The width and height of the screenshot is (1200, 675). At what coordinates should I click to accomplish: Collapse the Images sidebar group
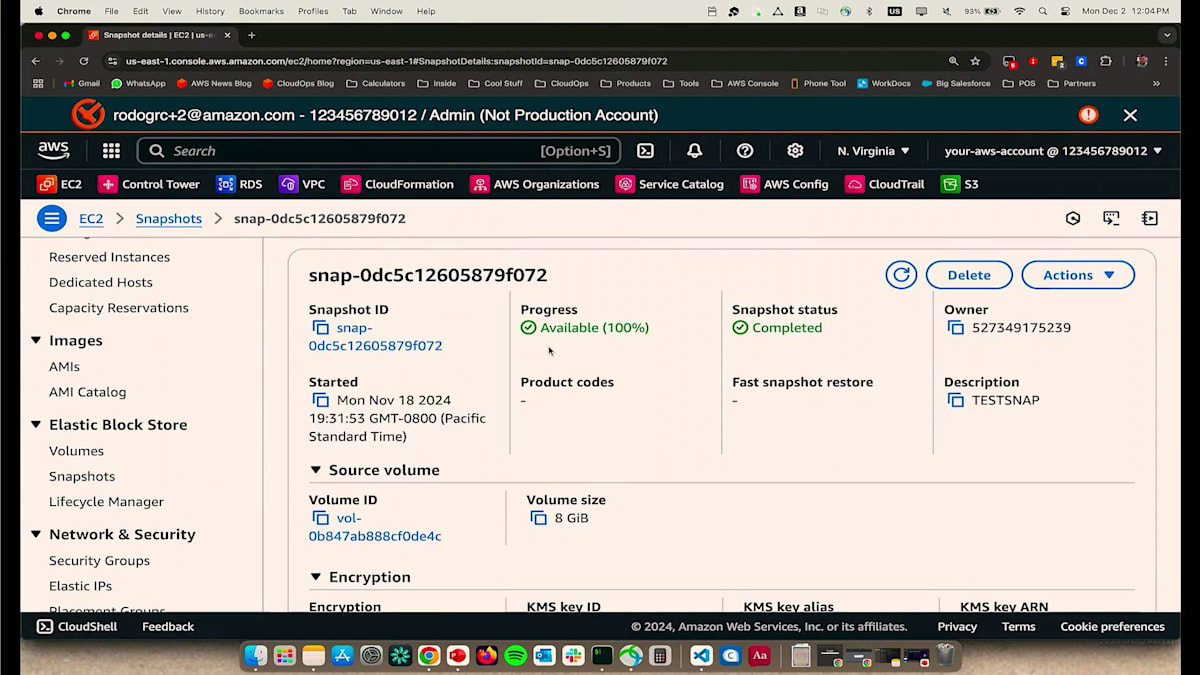point(36,341)
